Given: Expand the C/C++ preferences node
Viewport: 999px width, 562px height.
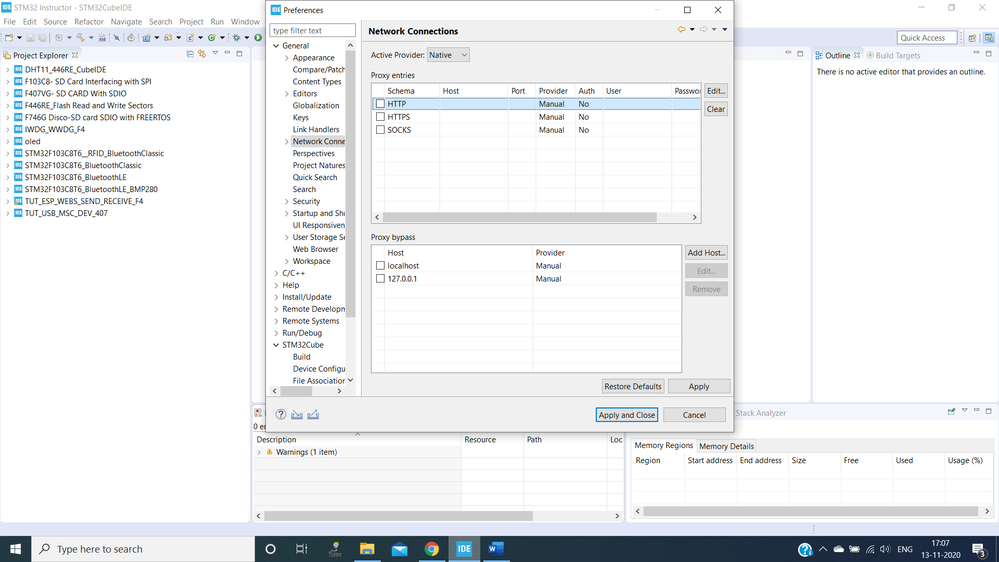Looking at the screenshot, I should tap(276, 273).
